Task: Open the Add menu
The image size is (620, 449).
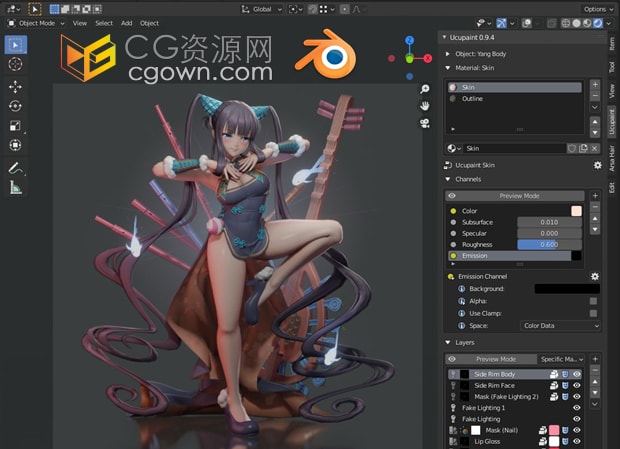Action: pyautogui.click(x=127, y=23)
